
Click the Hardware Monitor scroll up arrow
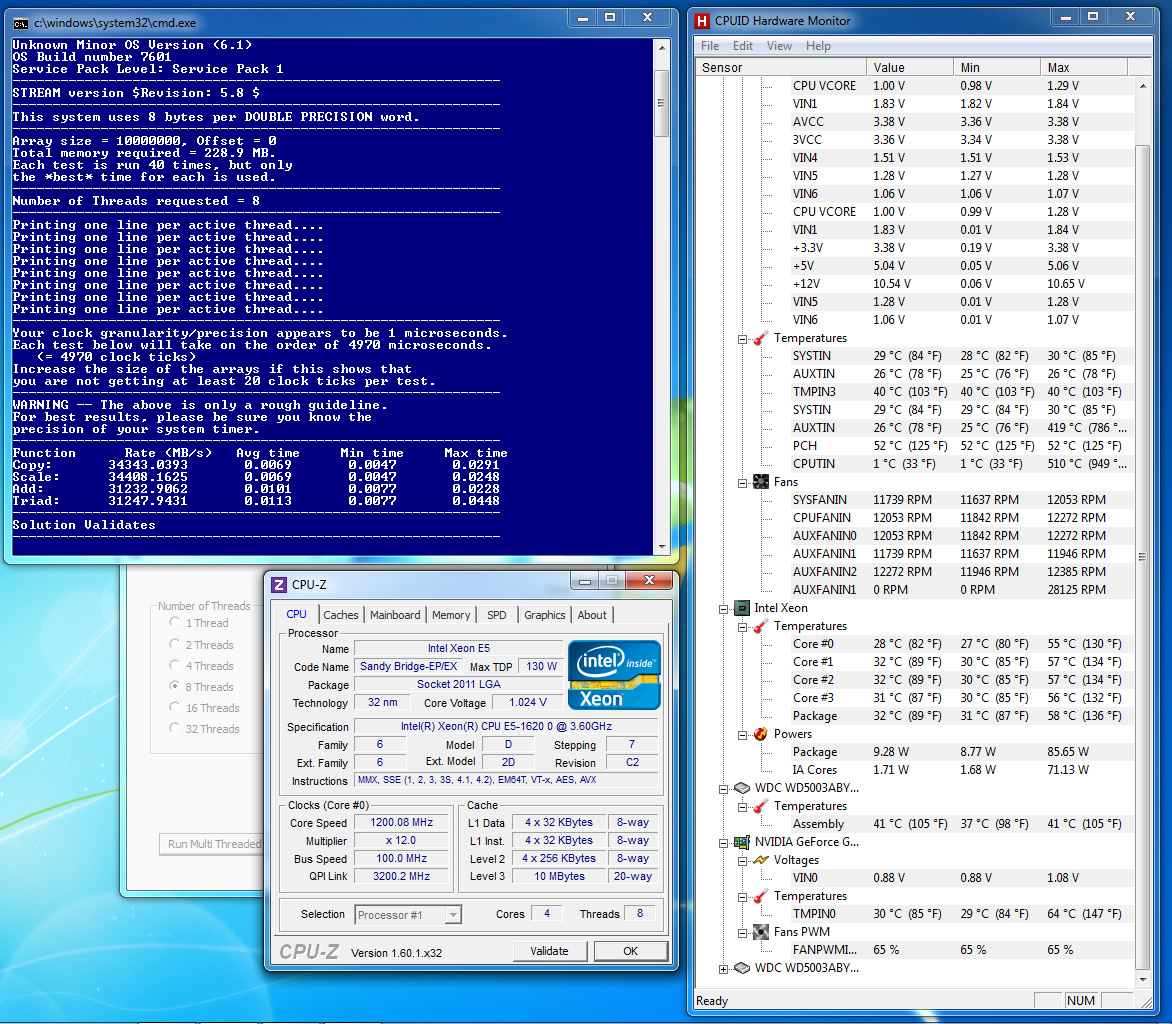[1142, 86]
